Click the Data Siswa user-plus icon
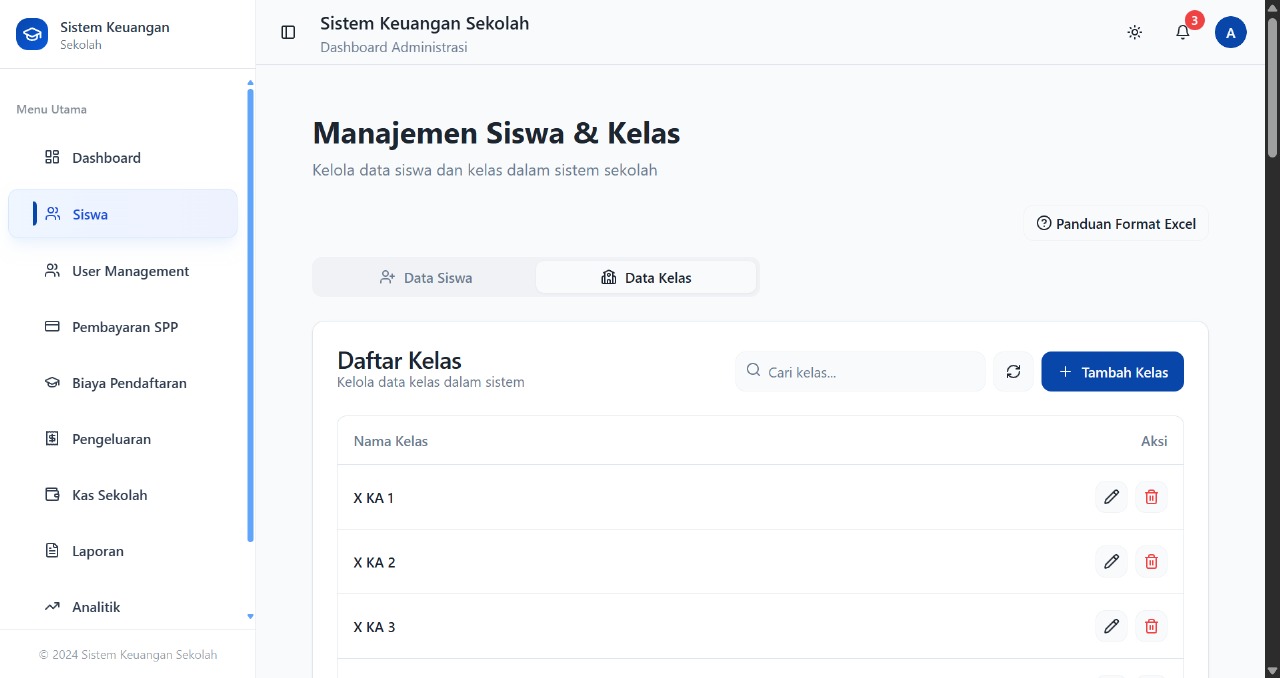Viewport: 1280px width, 678px height. pos(387,277)
